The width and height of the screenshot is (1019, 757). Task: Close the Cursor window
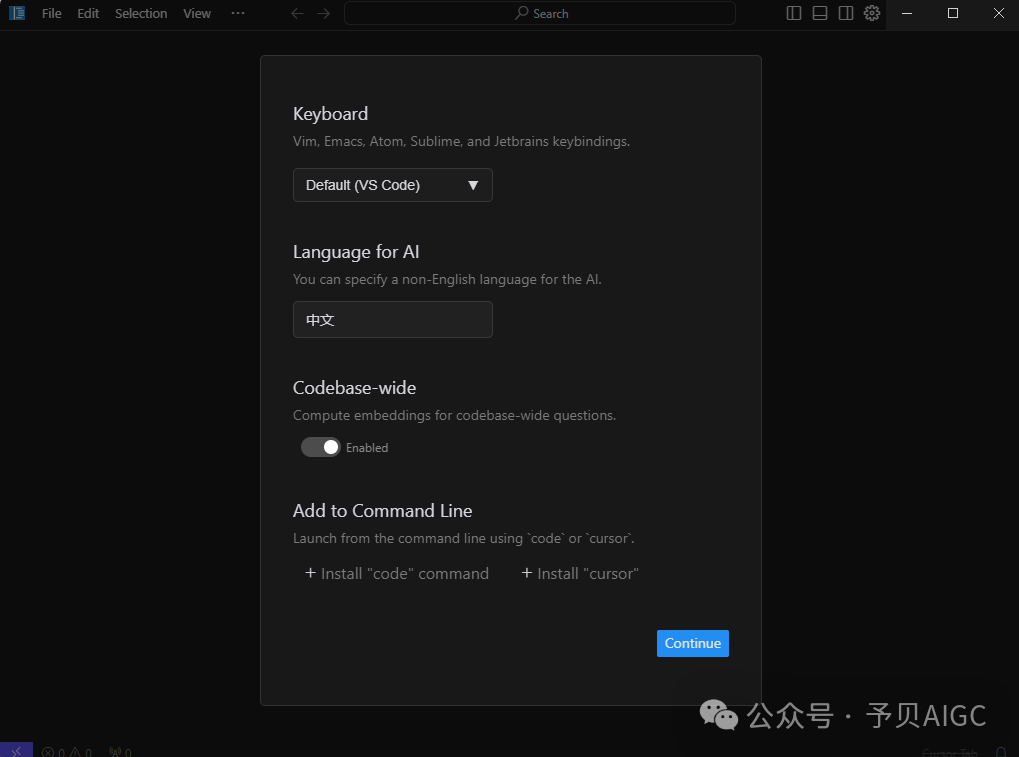[998, 13]
